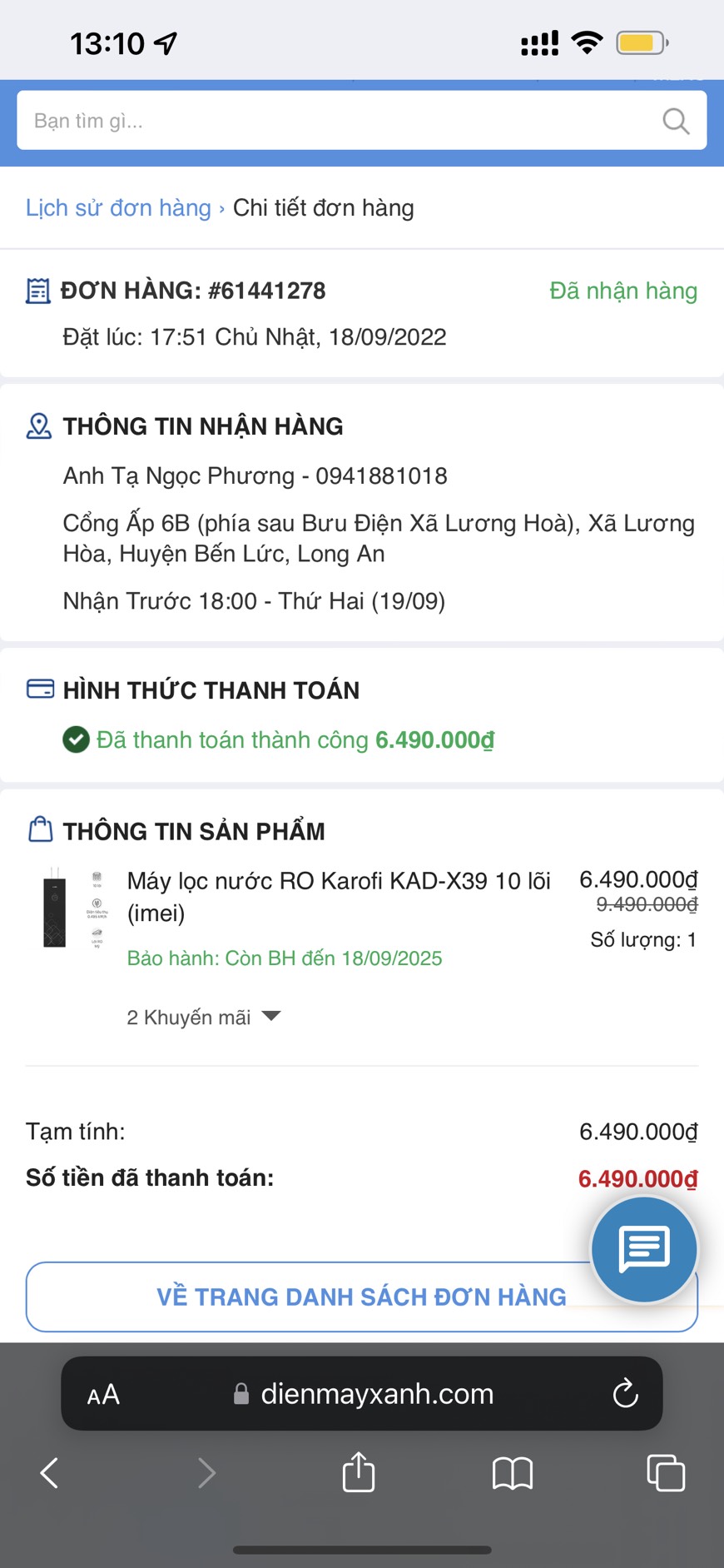724x1568 pixels.
Task: Tap Về trang danh sách đơn hàng button
Action: tap(361, 1297)
